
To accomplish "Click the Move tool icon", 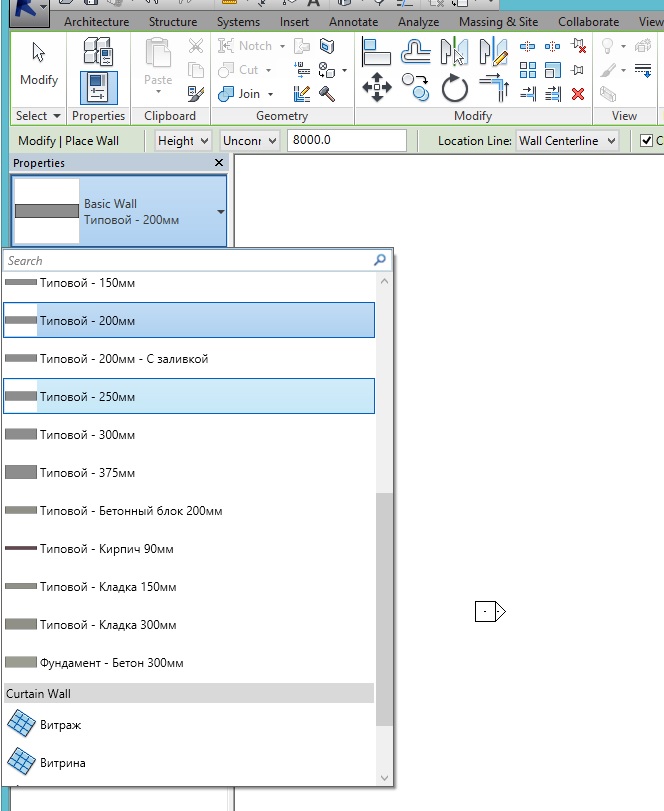I will click(376, 89).
